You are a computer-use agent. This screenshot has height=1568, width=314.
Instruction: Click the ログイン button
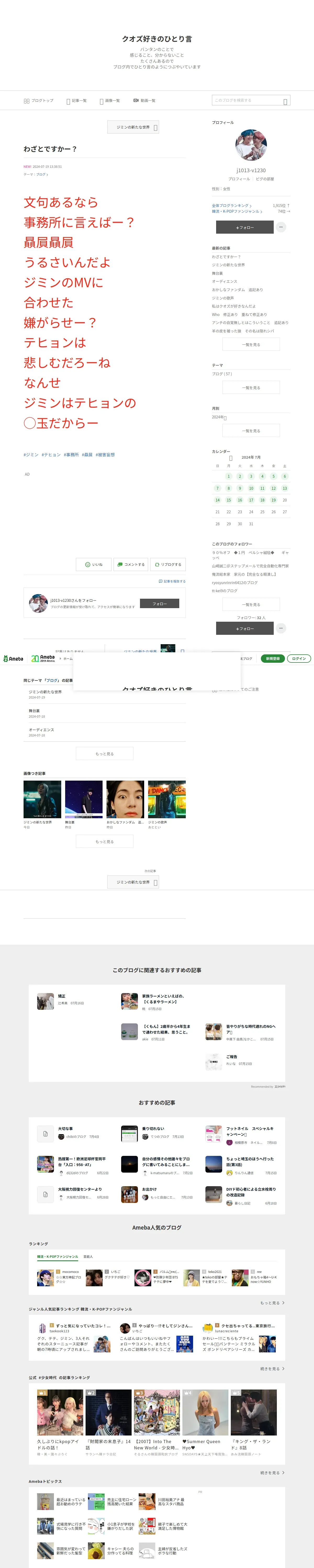tap(299, 659)
